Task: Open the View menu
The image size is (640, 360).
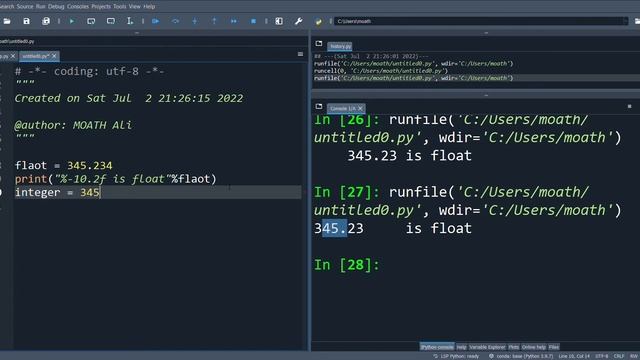Action: coord(135,7)
